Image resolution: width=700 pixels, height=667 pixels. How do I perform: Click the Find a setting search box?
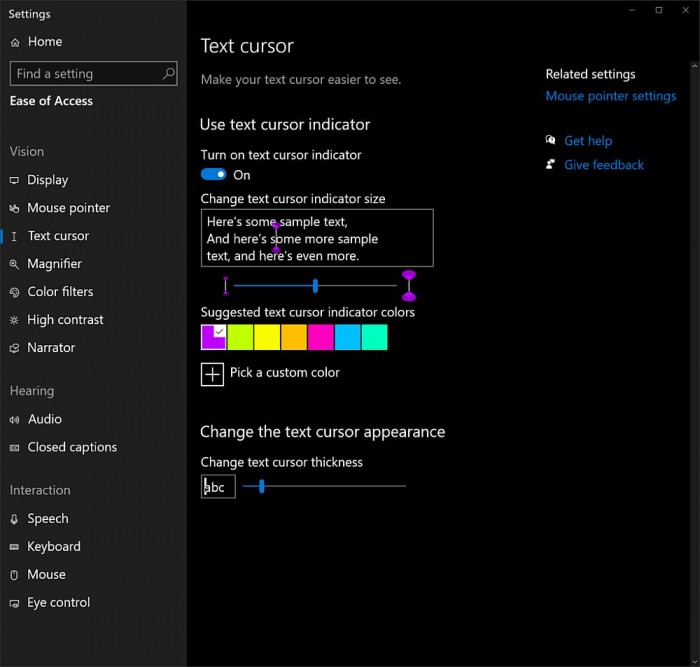(x=85, y=73)
